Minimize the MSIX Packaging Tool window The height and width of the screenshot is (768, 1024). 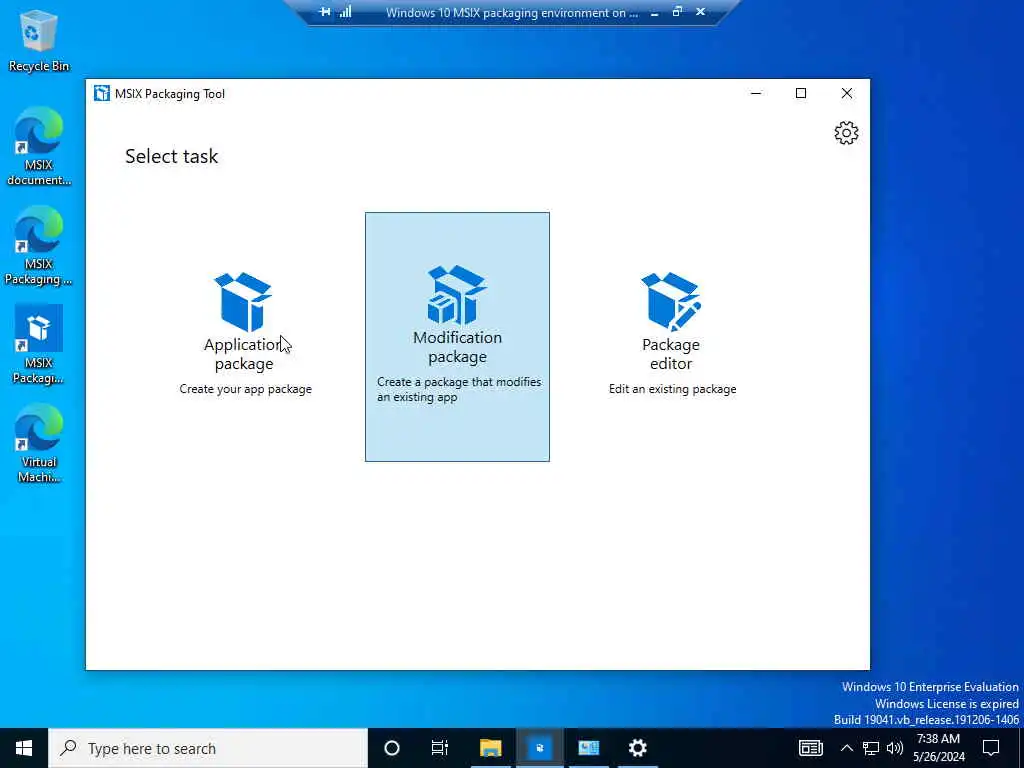click(756, 93)
